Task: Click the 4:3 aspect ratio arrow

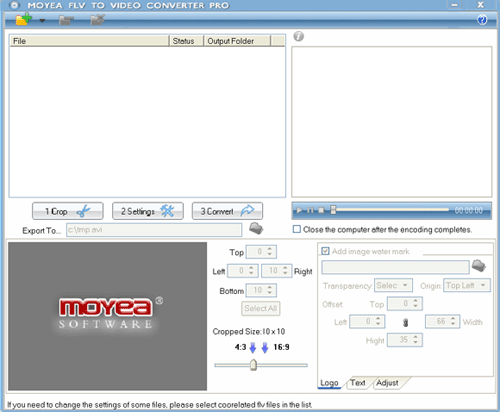Action: (253, 348)
